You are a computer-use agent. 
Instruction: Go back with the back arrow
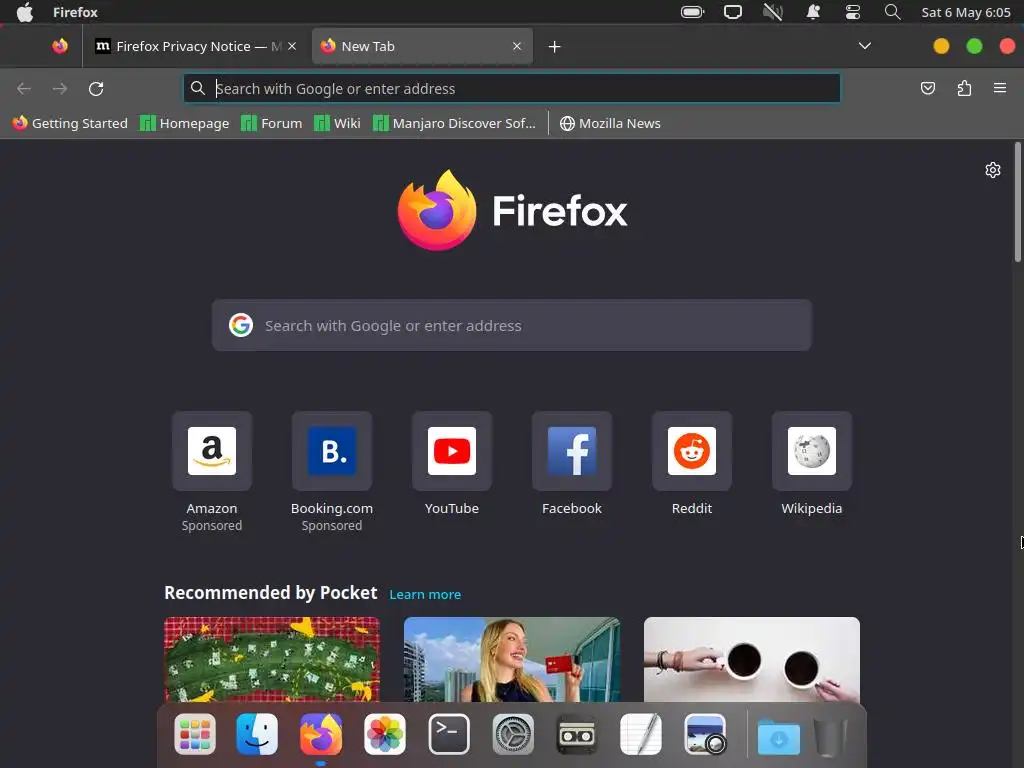coord(24,88)
